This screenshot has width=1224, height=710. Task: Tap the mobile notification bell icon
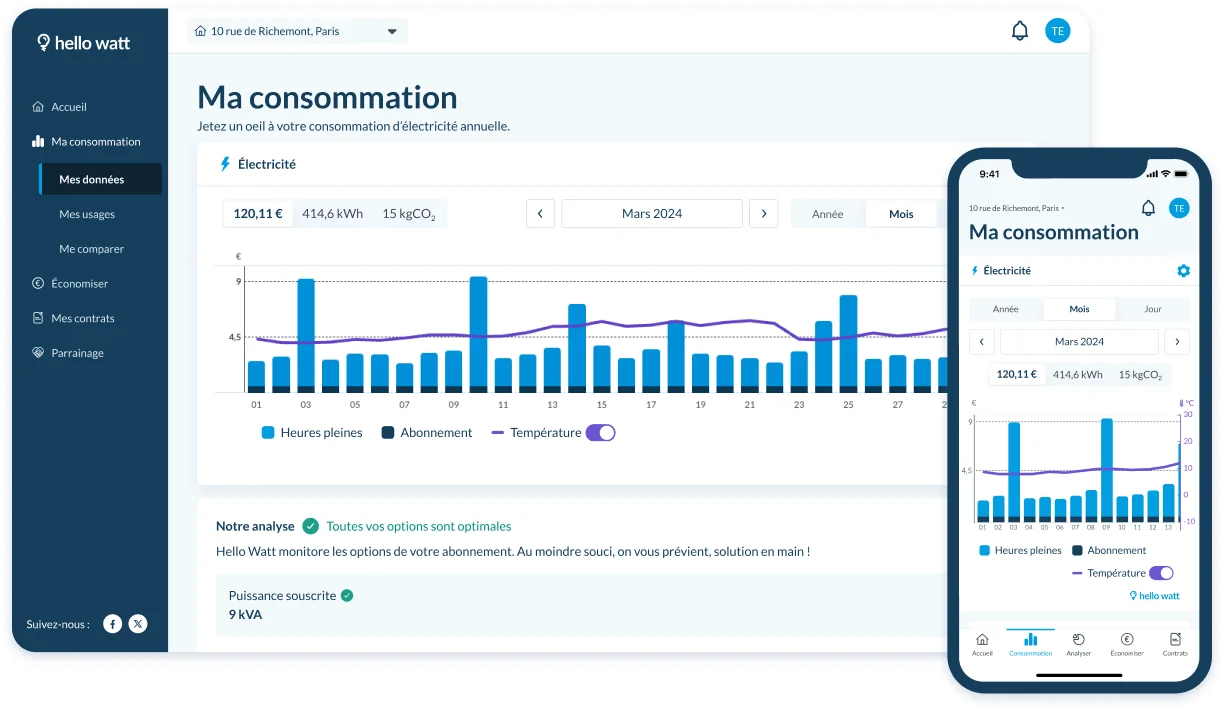[1148, 208]
